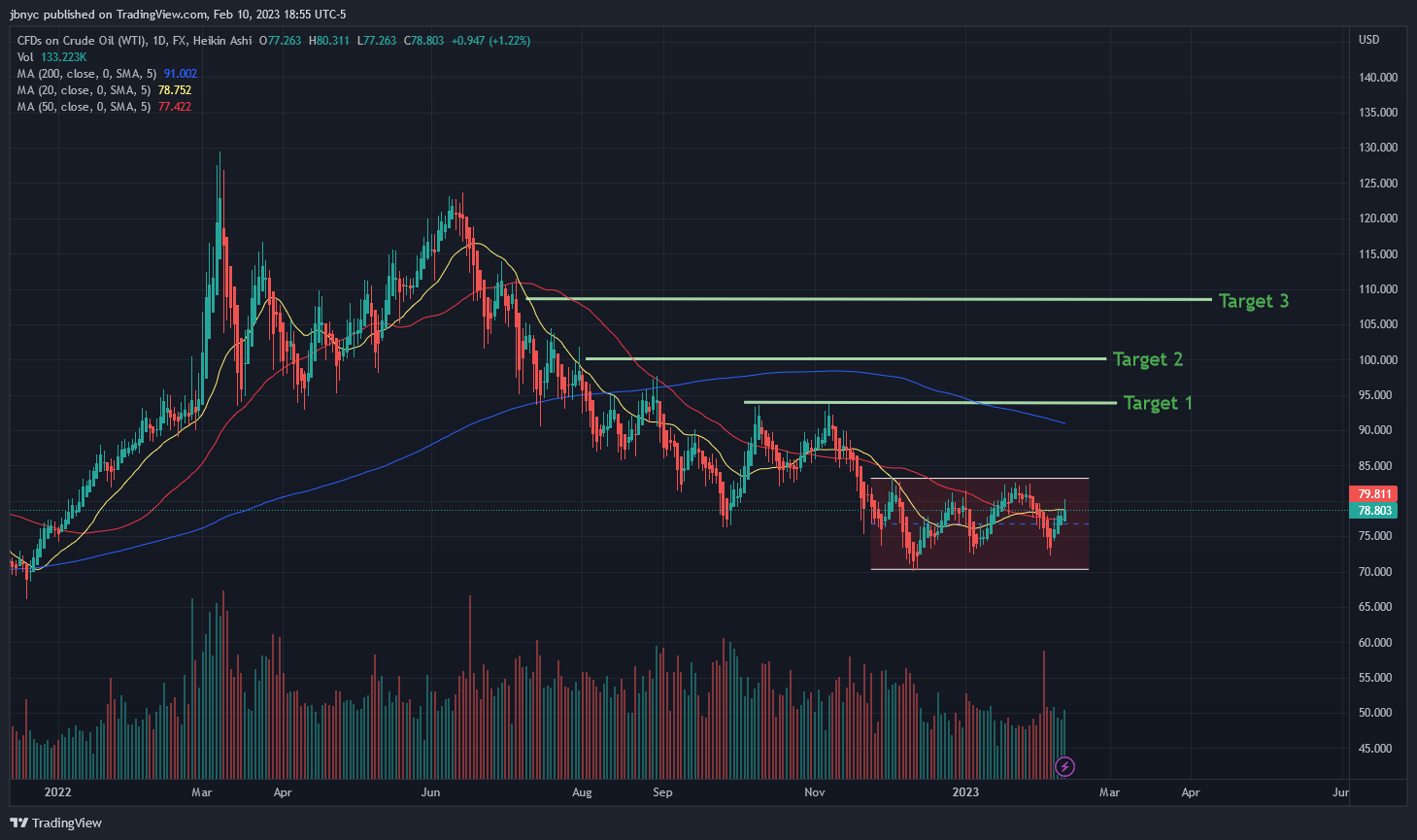The image size is (1417, 840).
Task: Open the MA 50 indicator legend
Action: tap(83, 107)
